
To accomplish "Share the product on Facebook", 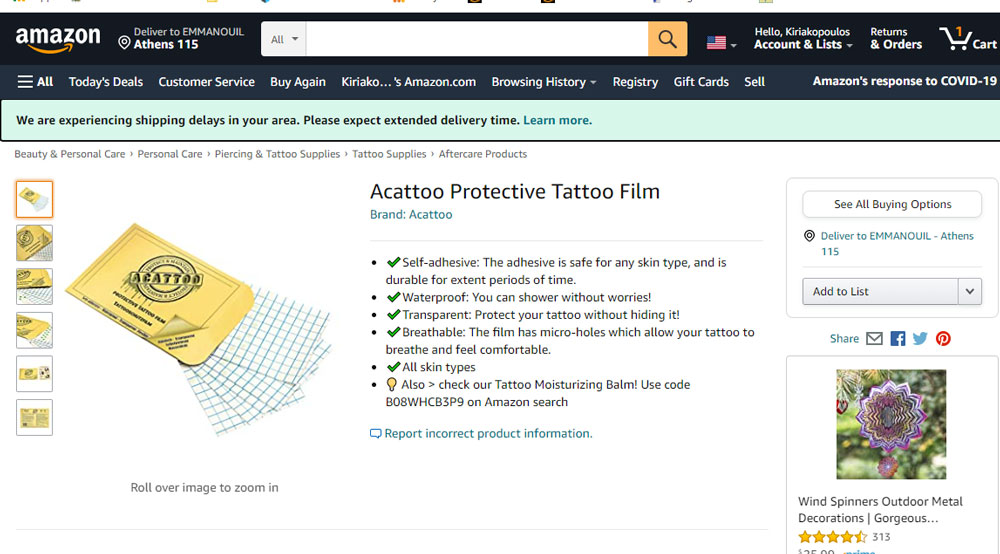I will [x=898, y=339].
